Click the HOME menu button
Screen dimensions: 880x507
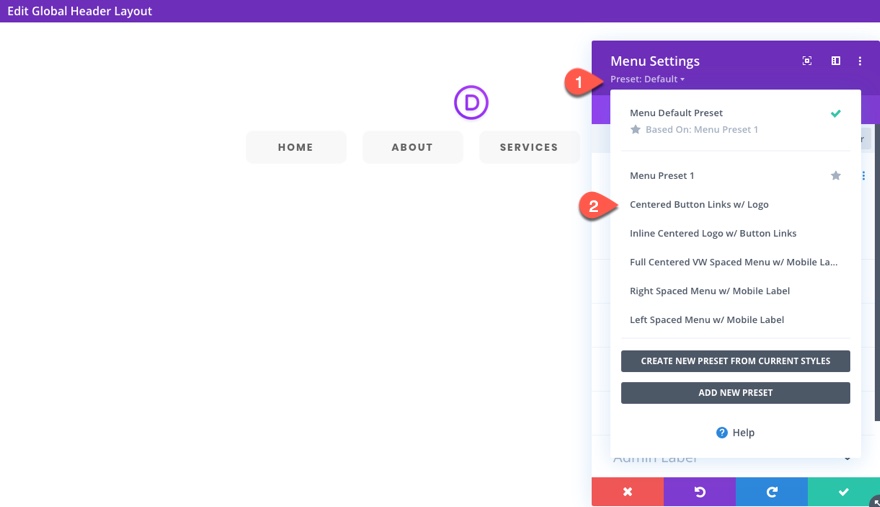pos(296,147)
